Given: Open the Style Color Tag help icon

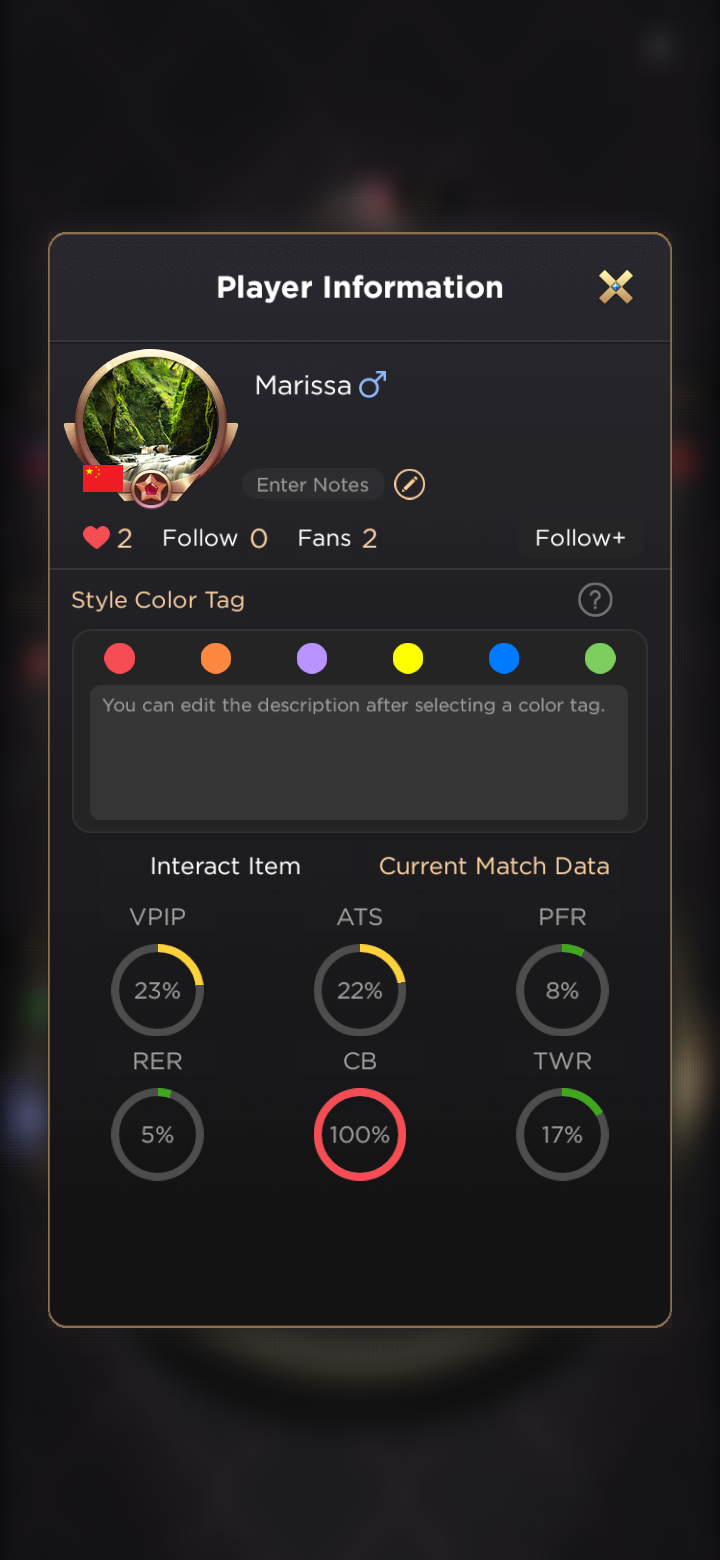Looking at the screenshot, I should point(595,600).
